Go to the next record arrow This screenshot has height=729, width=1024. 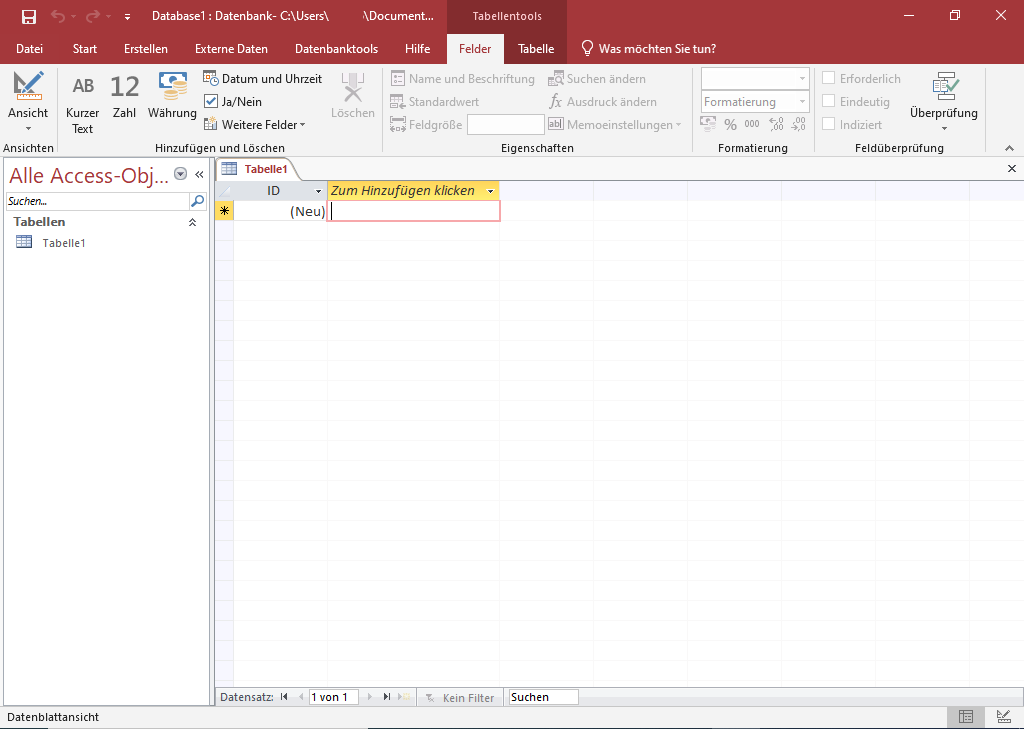[x=371, y=697]
